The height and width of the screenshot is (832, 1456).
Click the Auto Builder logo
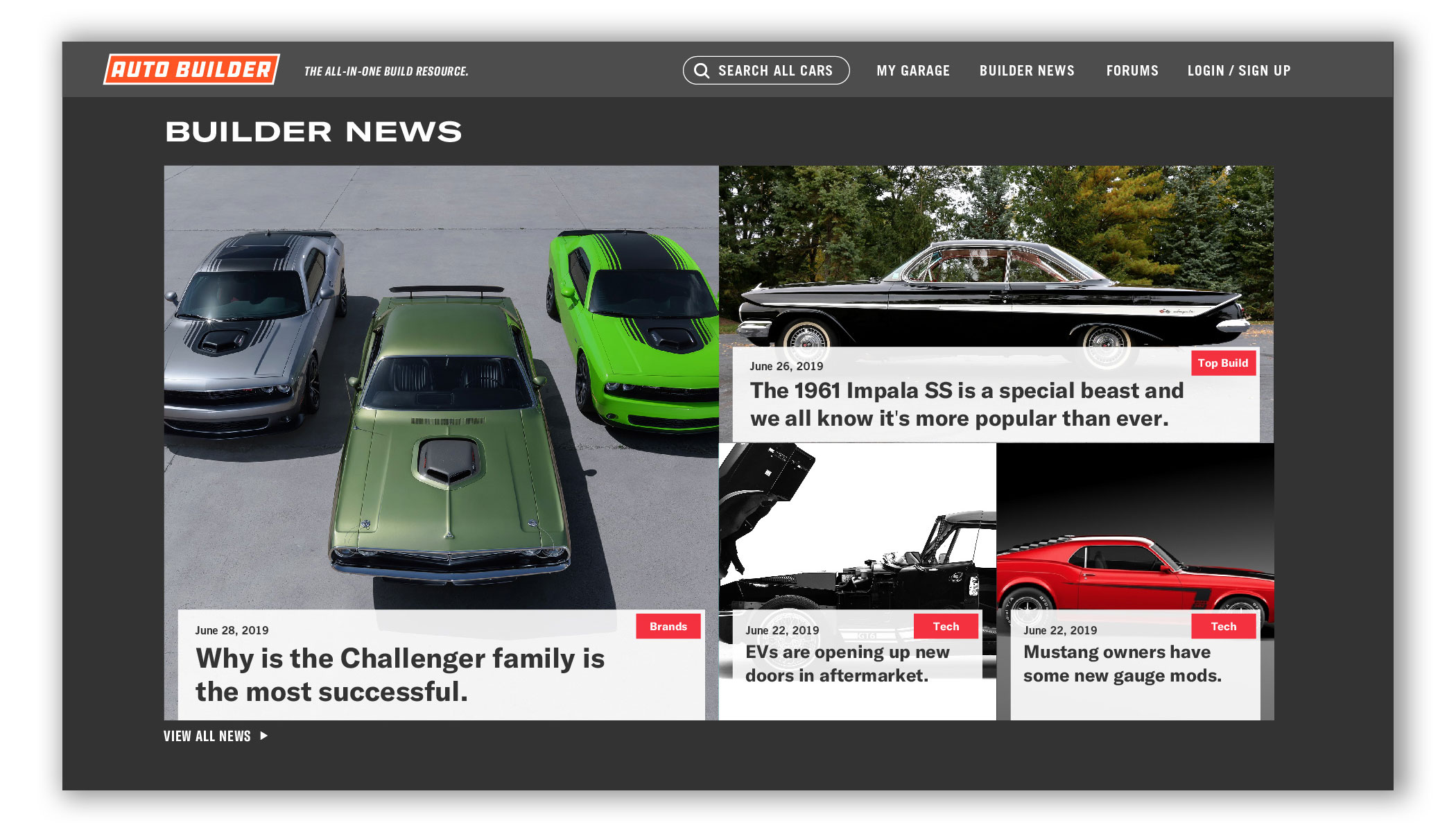click(x=191, y=69)
